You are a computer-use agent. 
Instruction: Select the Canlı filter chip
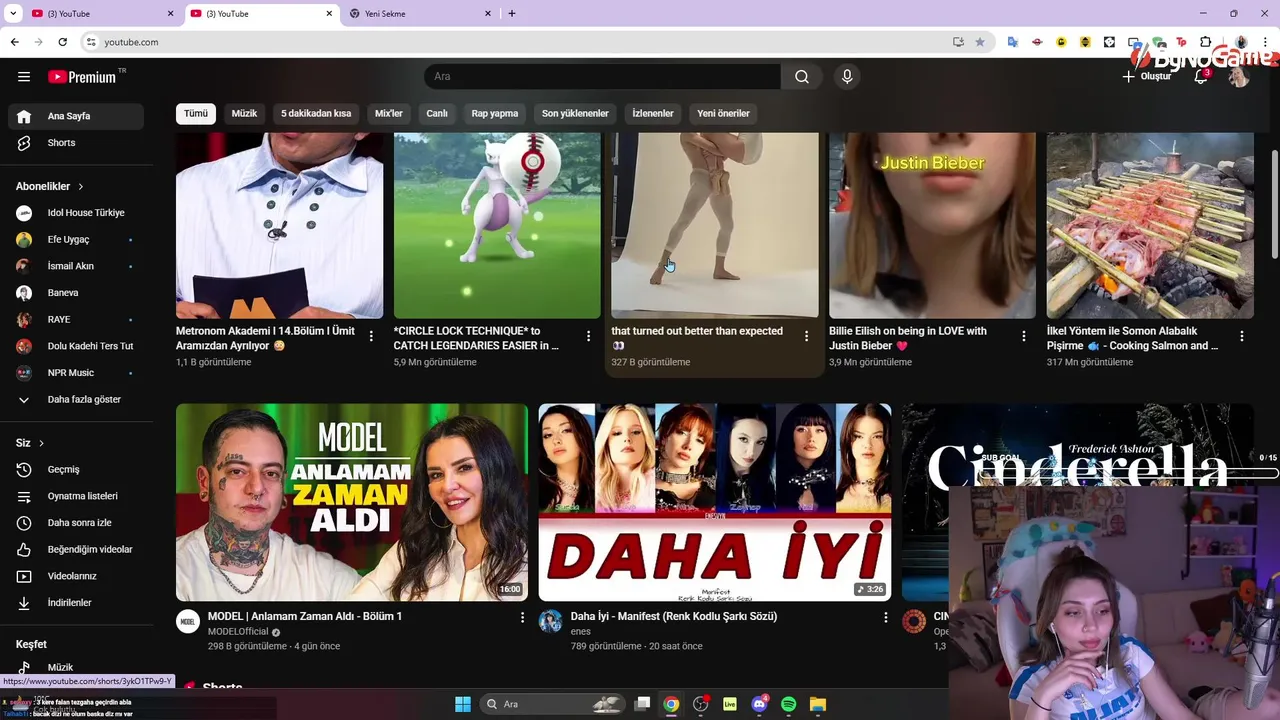coord(437,114)
